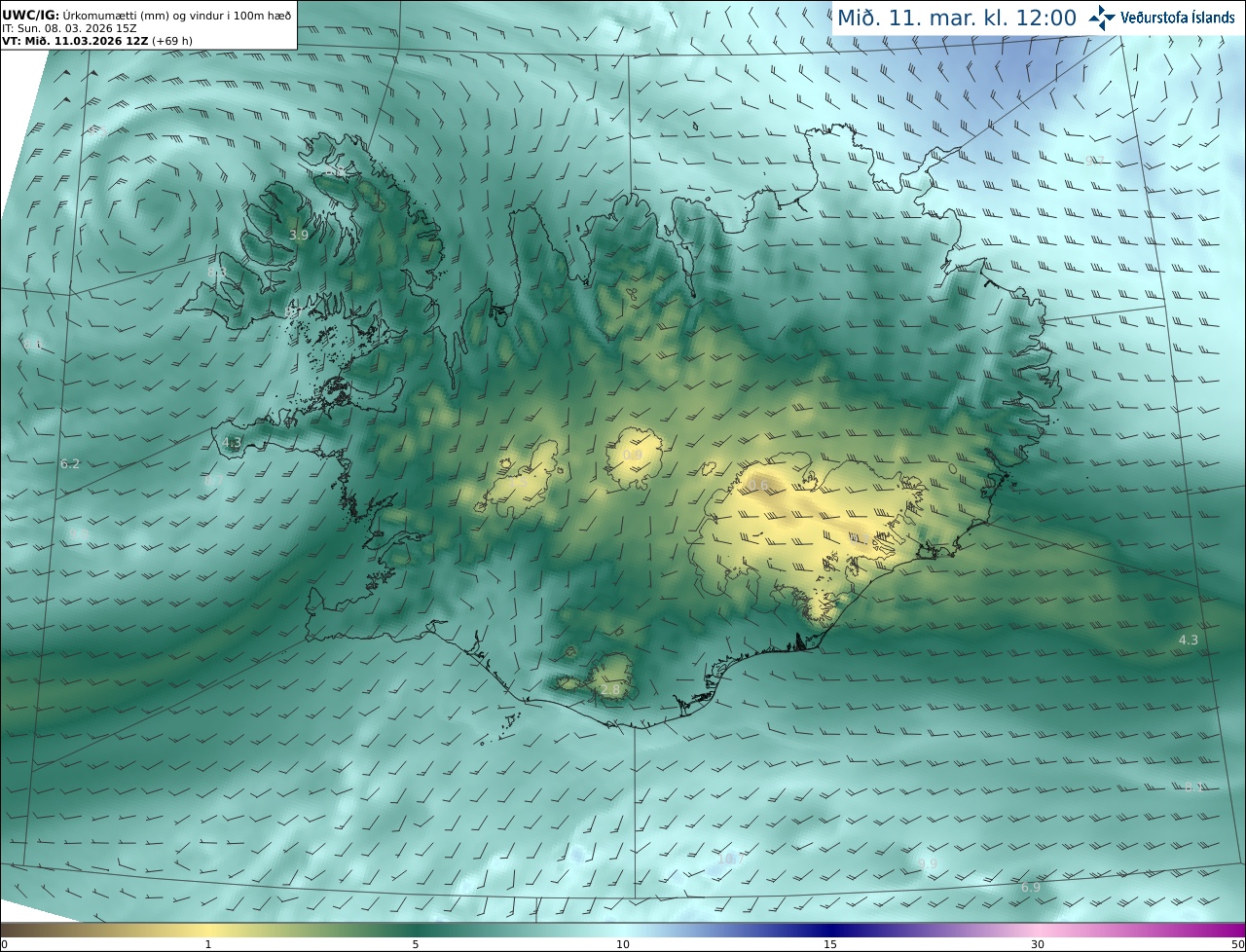Click the Veðurstofa Íslands logo icon

click(1102, 18)
